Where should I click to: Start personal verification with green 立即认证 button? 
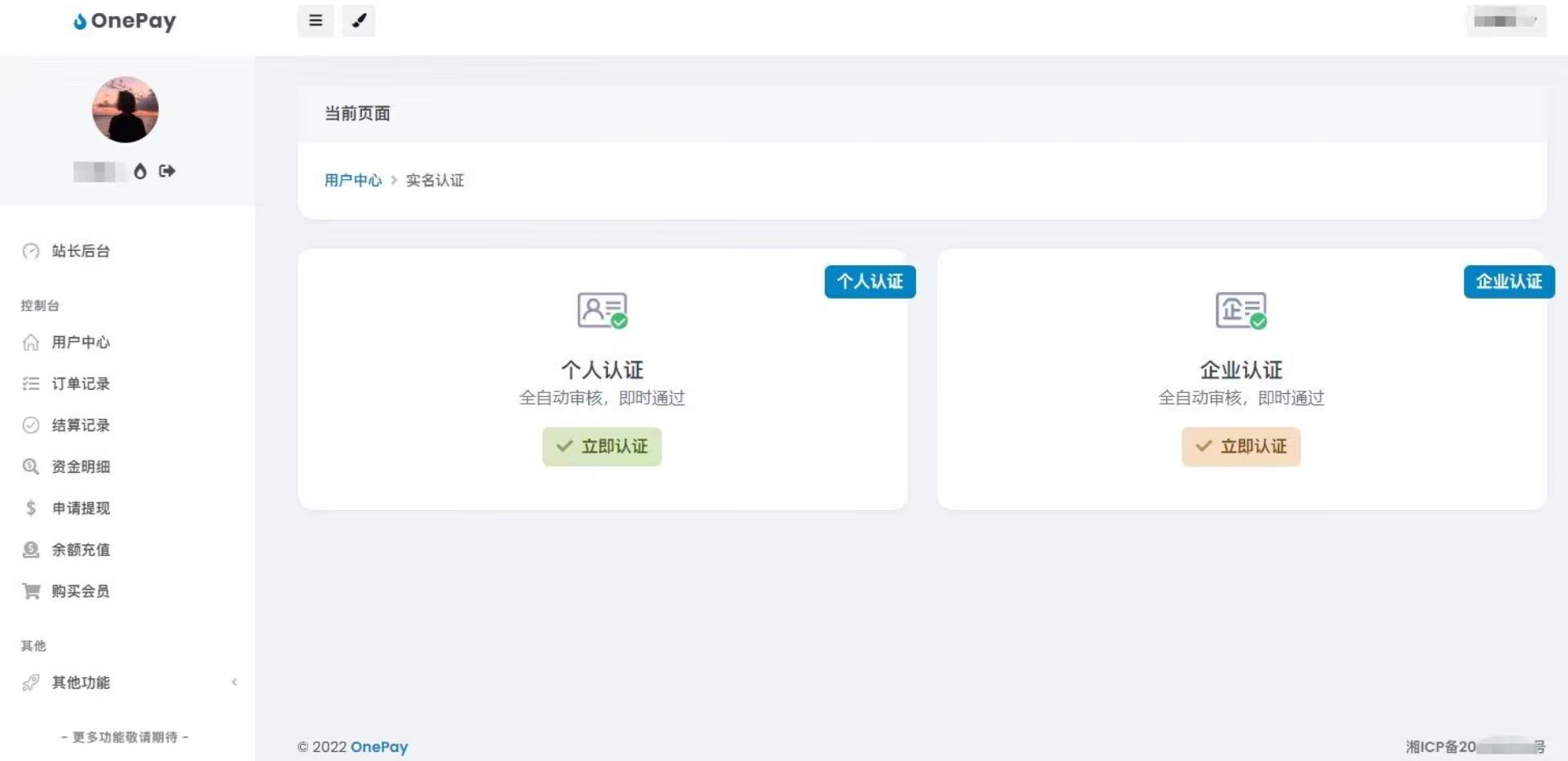click(x=602, y=447)
